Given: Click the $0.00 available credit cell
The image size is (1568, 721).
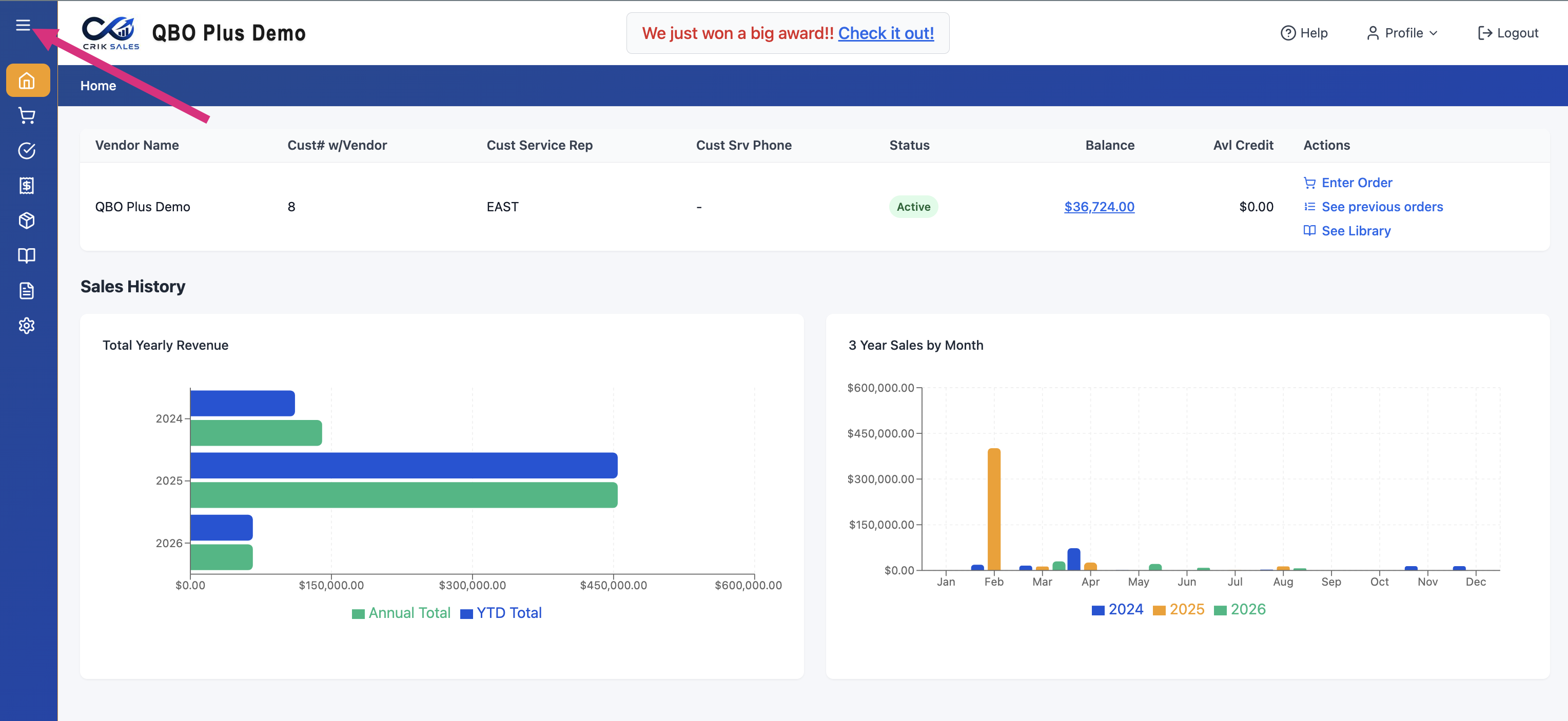Looking at the screenshot, I should 1257,207.
